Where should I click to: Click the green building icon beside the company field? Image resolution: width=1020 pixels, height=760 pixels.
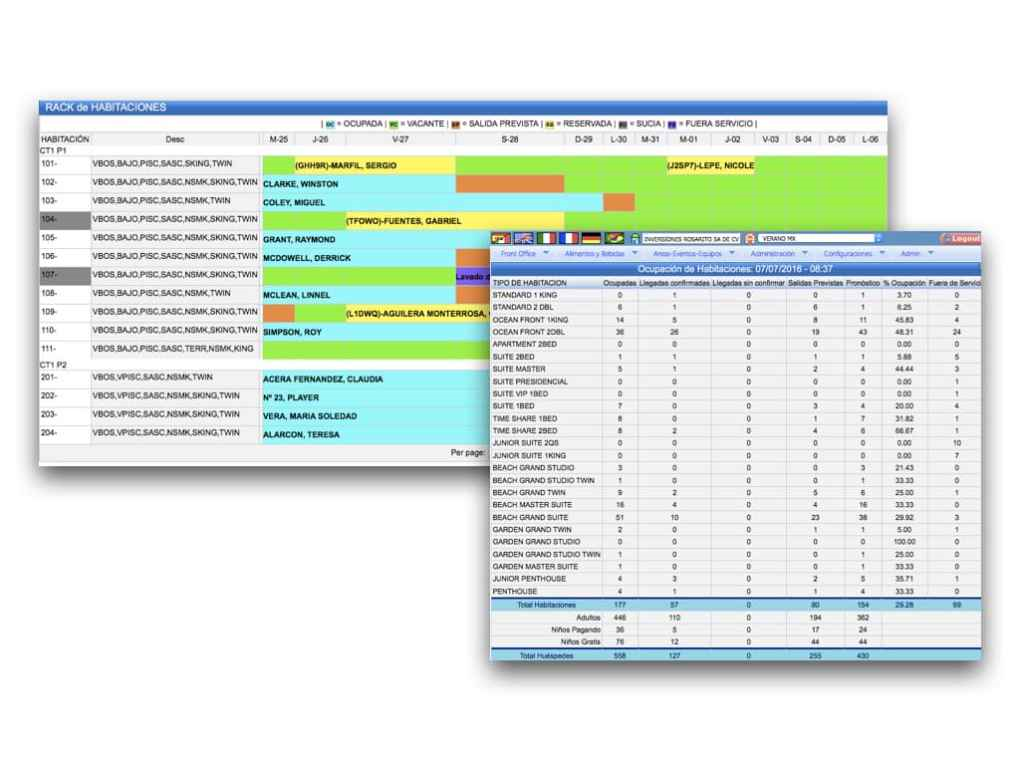pyautogui.click(x=635, y=239)
